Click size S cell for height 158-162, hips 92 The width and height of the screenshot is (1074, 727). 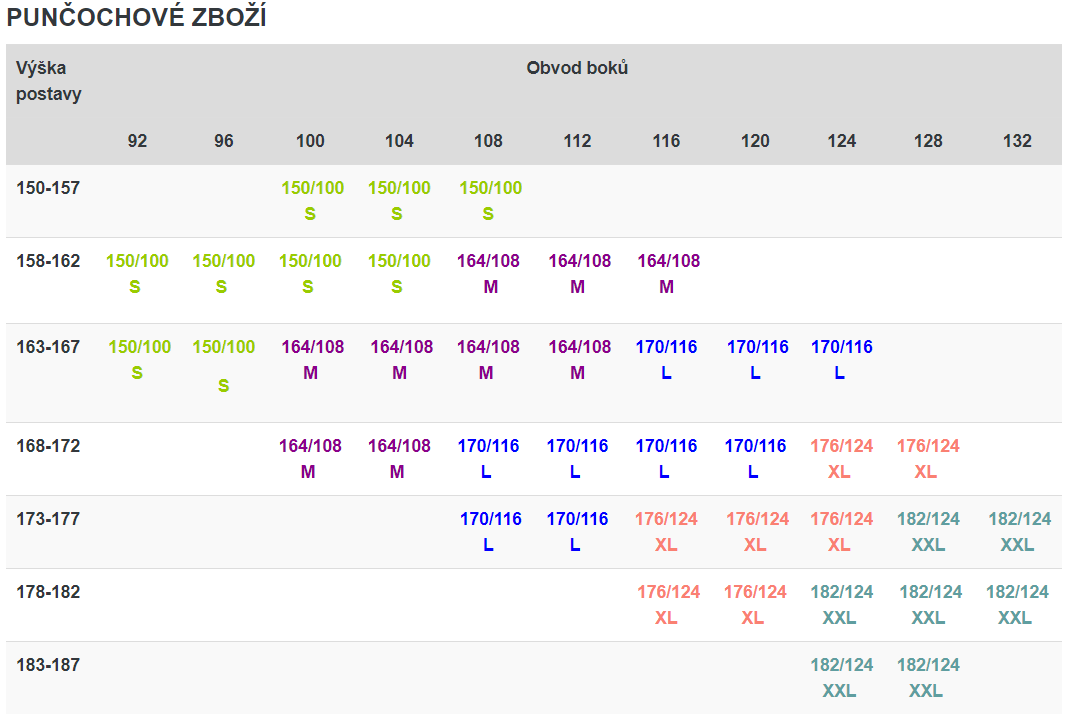coord(137,273)
